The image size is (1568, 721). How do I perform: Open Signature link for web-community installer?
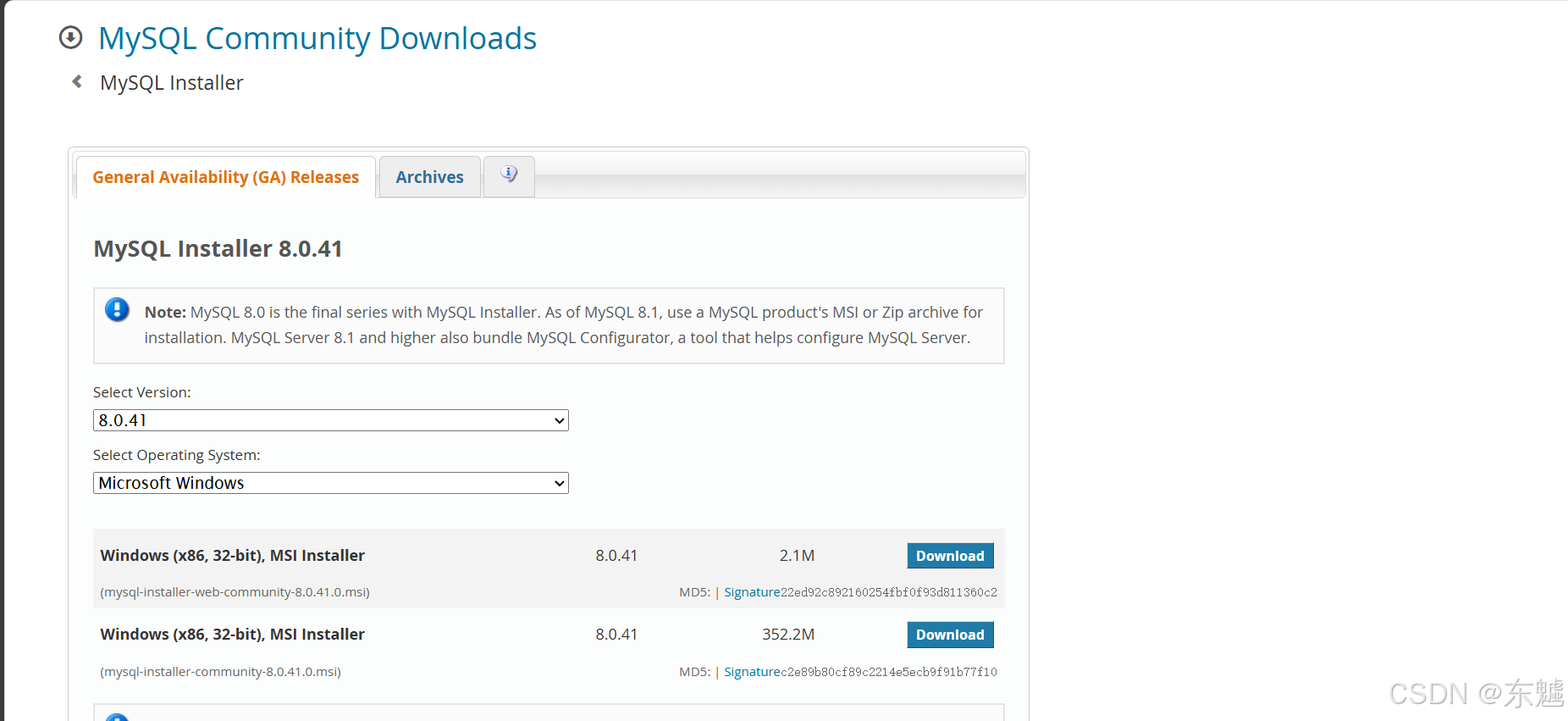pos(752,592)
